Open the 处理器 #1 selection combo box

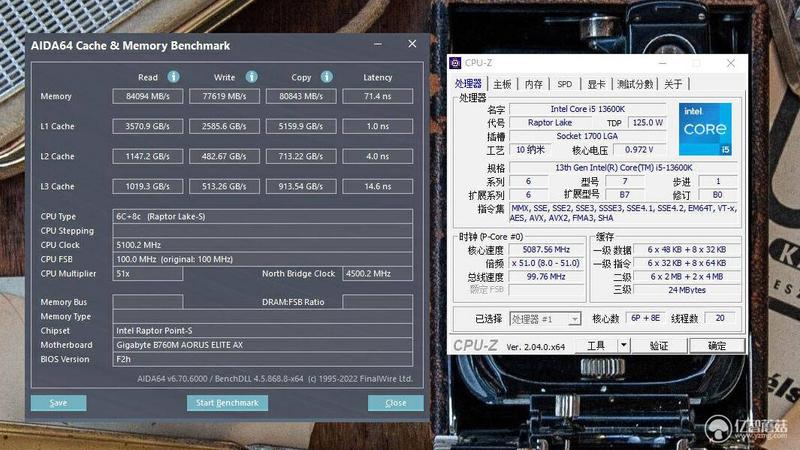click(x=545, y=319)
